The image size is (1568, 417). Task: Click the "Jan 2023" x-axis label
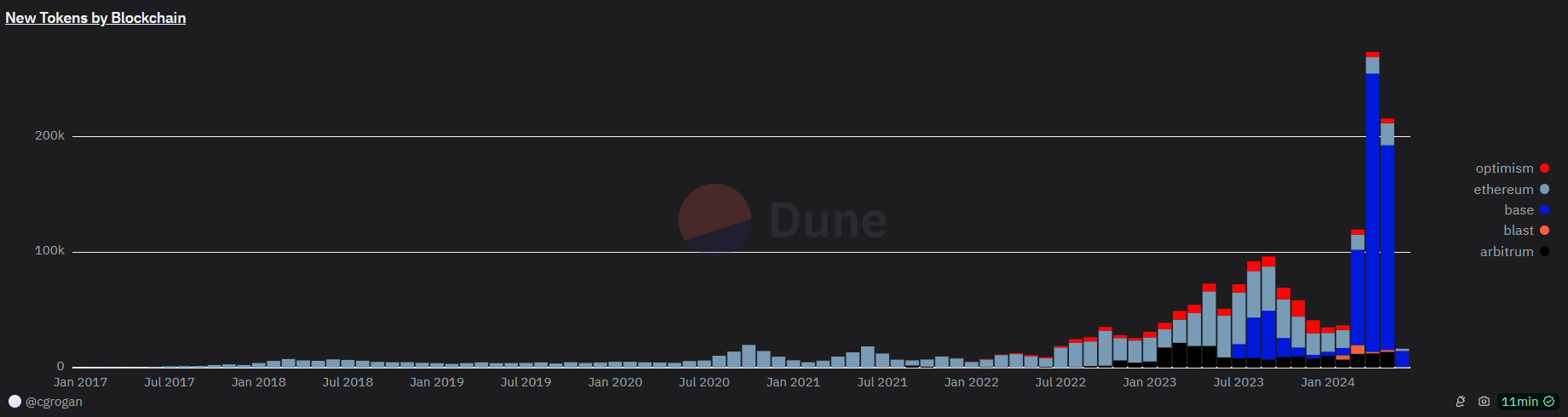click(1149, 382)
